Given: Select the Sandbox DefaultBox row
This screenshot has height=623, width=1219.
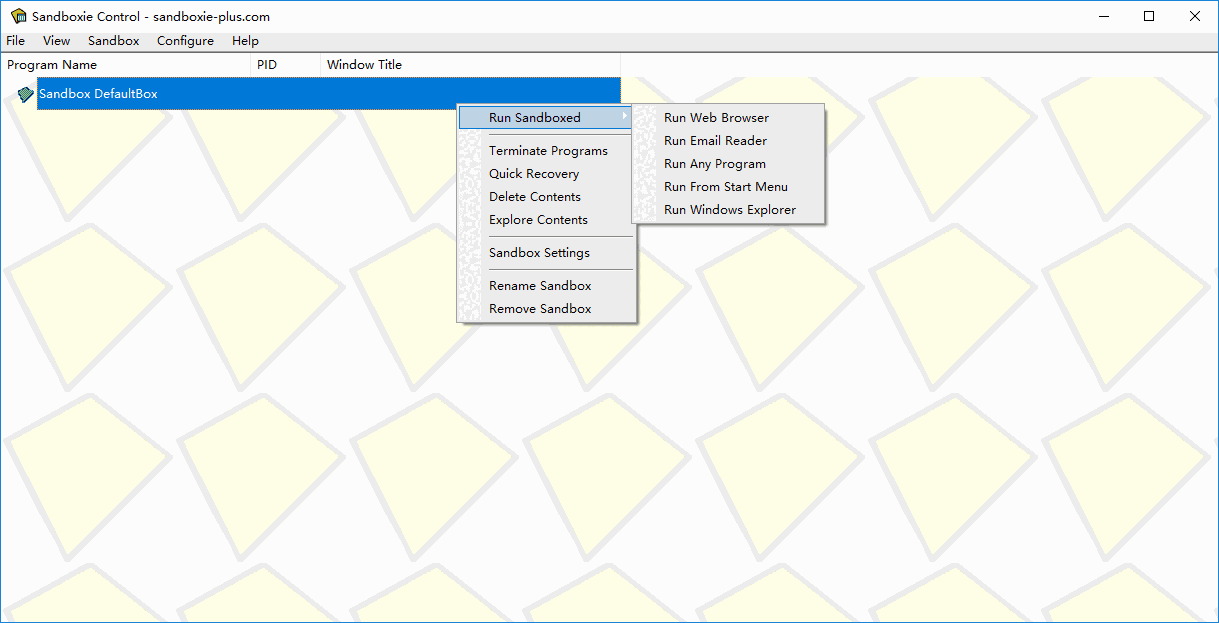Looking at the screenshot, I should tap(328, 94).
